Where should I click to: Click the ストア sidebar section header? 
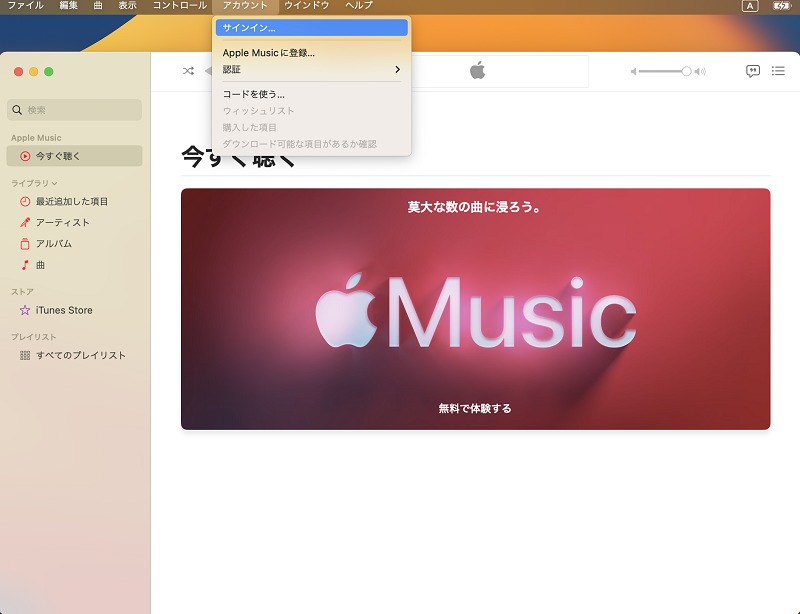22,292
